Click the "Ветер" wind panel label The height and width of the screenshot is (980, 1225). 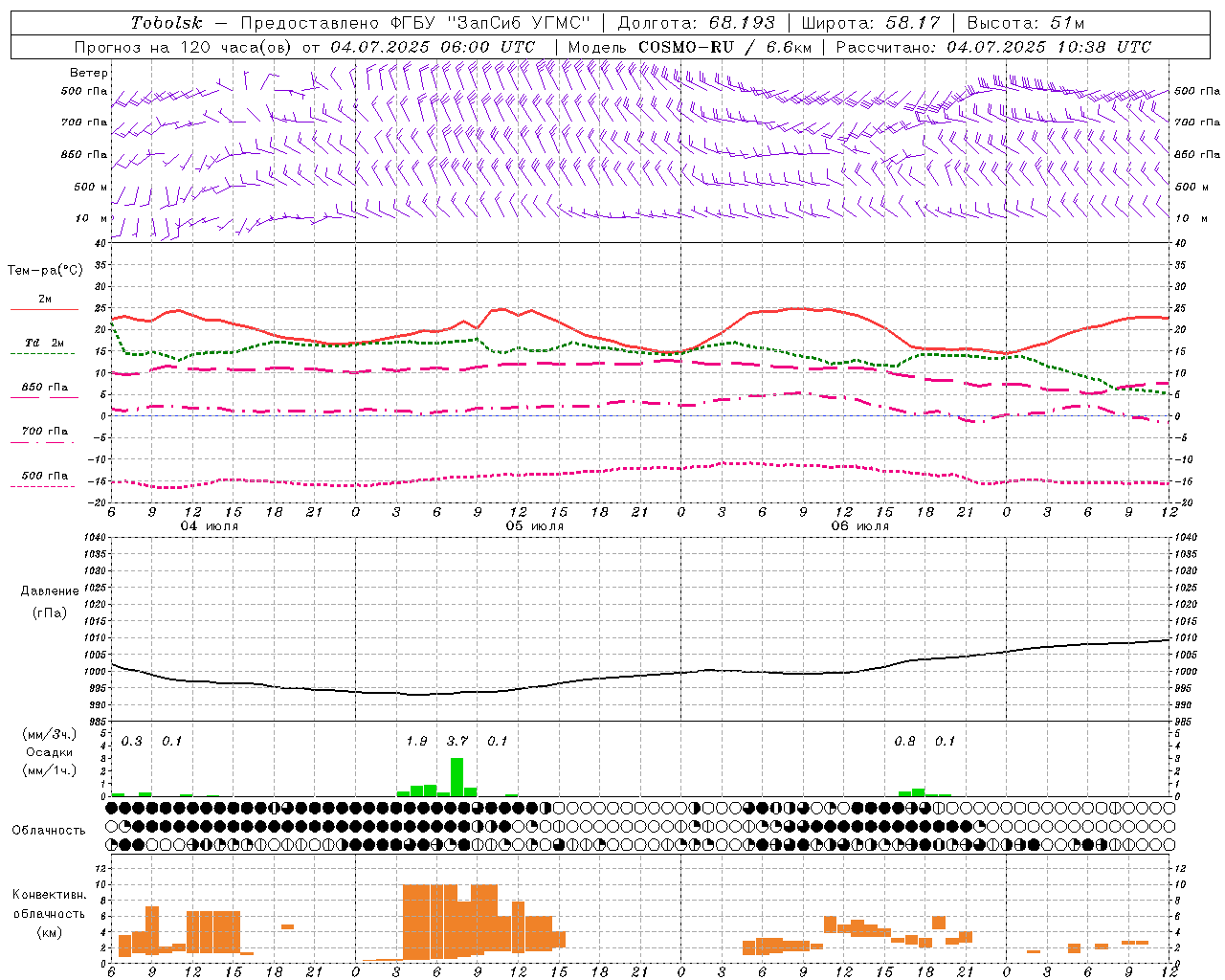89,73
